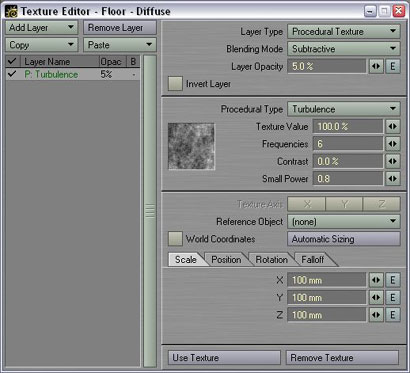Open envelope for Layer Opacity (E)
Viewport: 410px width, 373px height.
(393, 66)
